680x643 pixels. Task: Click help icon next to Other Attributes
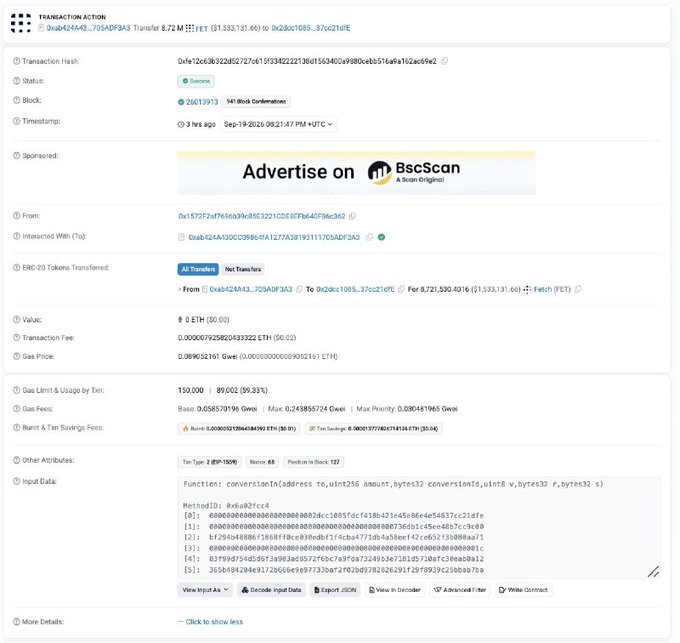click(x=16, y=460)
